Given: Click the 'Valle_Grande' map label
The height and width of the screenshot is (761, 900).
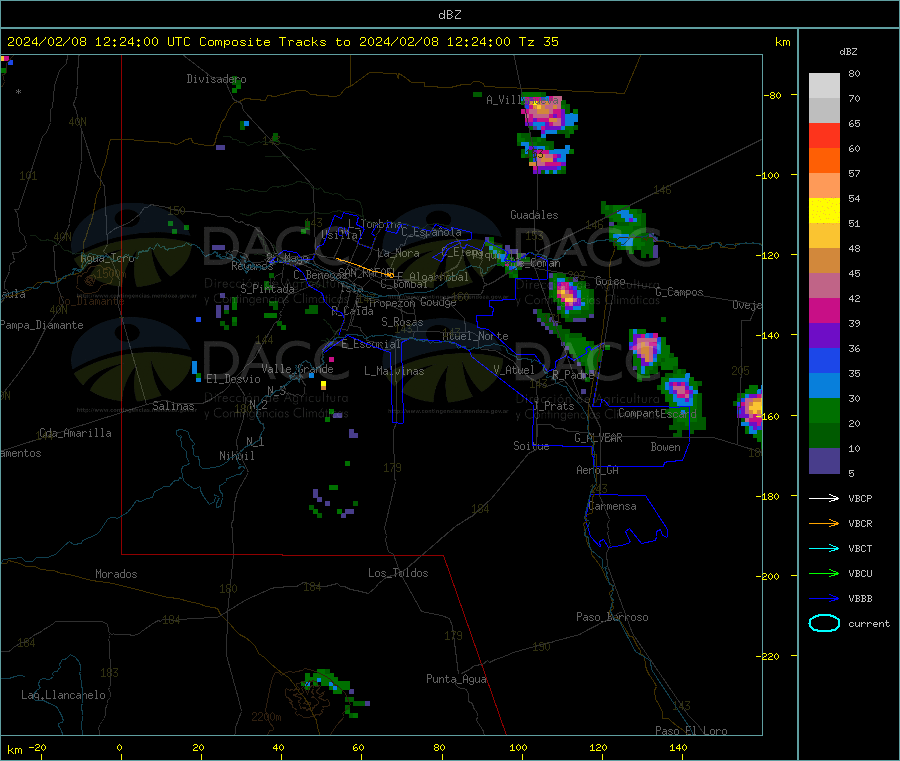Looking at the screenshot, I should tap(297, 368).
